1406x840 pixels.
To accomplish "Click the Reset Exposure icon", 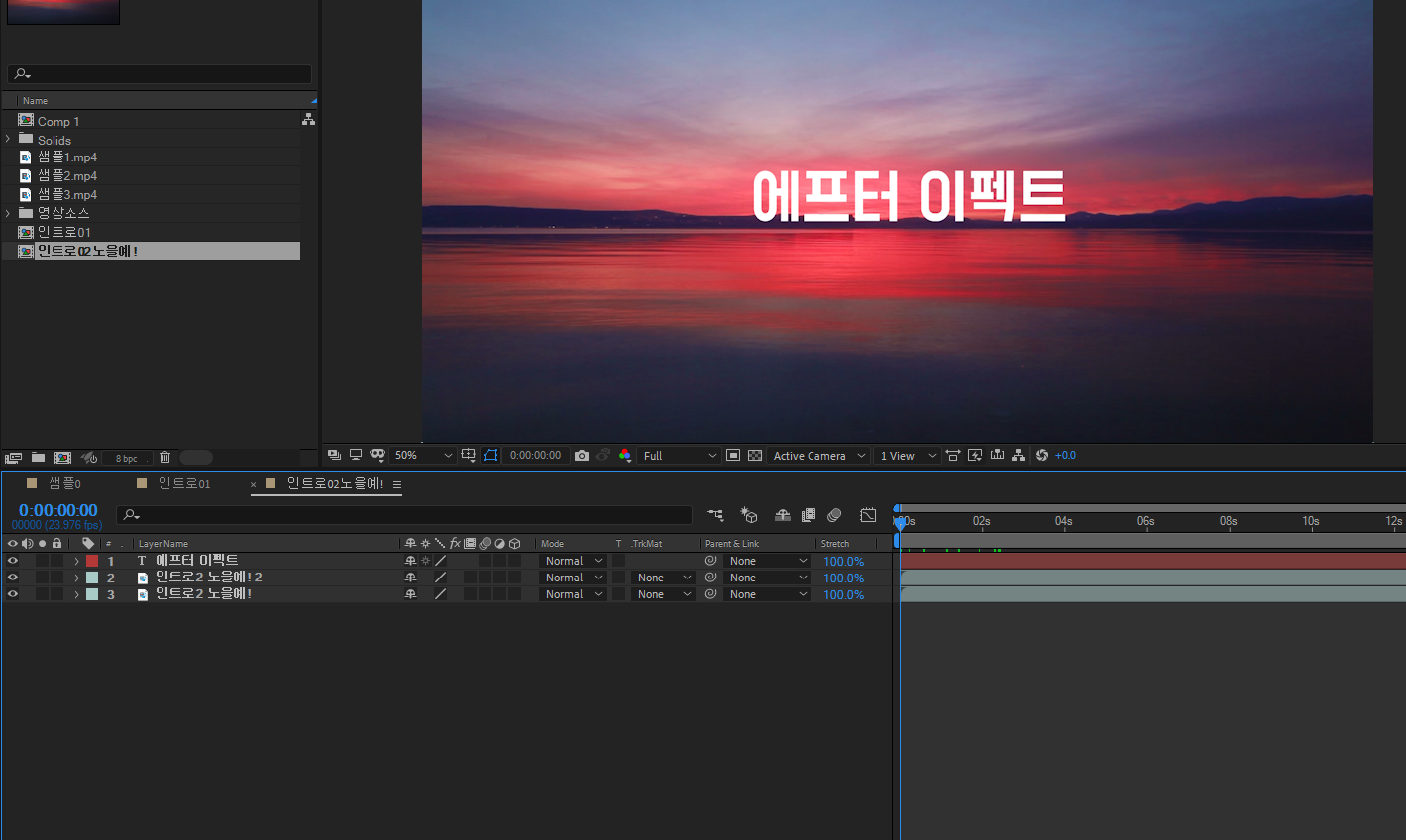I will 1042,455.
